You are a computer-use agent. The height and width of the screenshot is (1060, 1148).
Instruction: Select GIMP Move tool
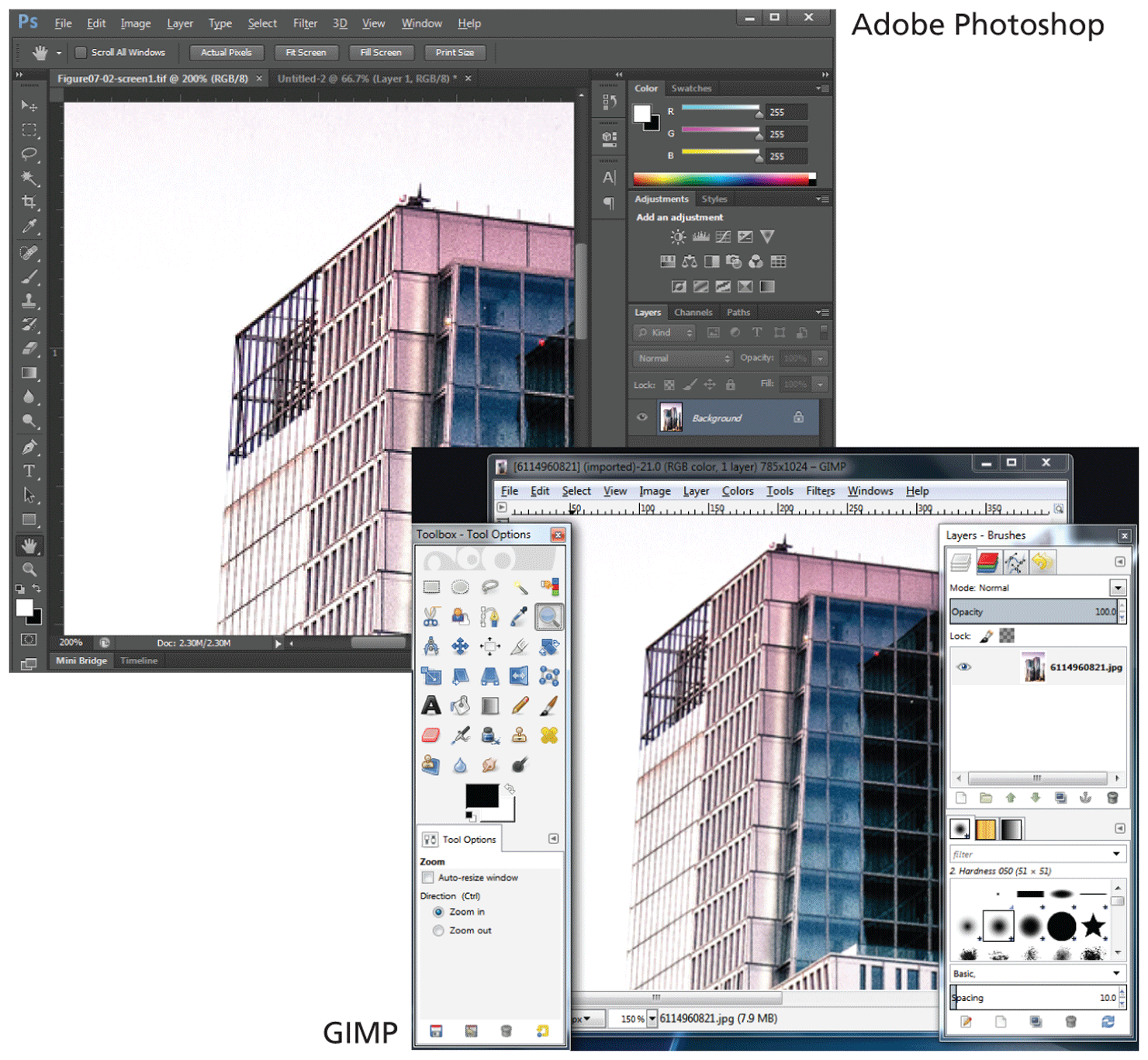click(461, 646)
